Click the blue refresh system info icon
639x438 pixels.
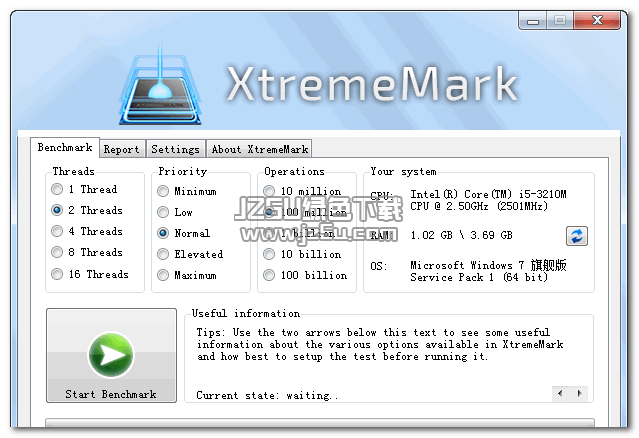point(577,236)
